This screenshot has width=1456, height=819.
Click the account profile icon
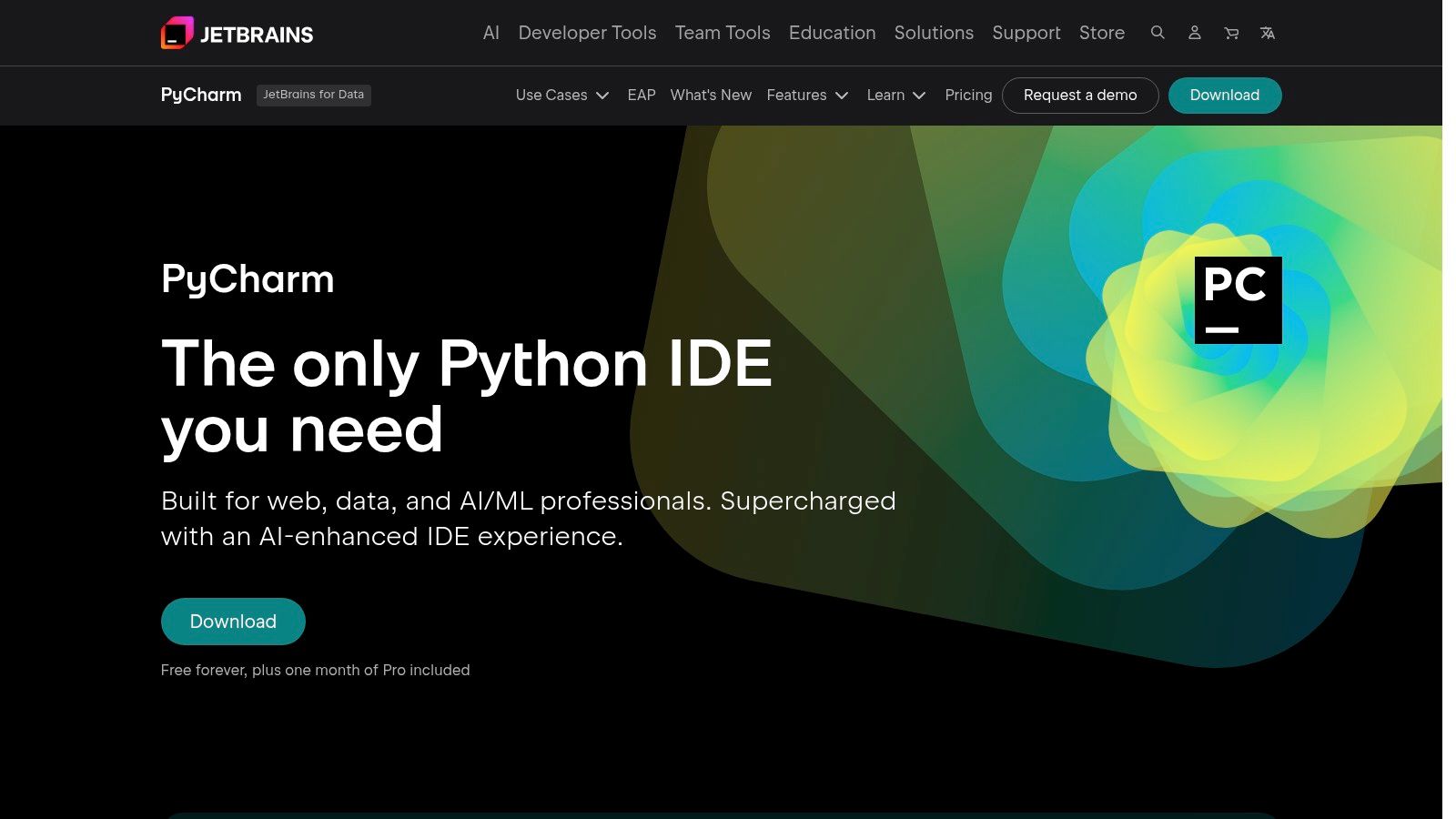pos(1194,33)
